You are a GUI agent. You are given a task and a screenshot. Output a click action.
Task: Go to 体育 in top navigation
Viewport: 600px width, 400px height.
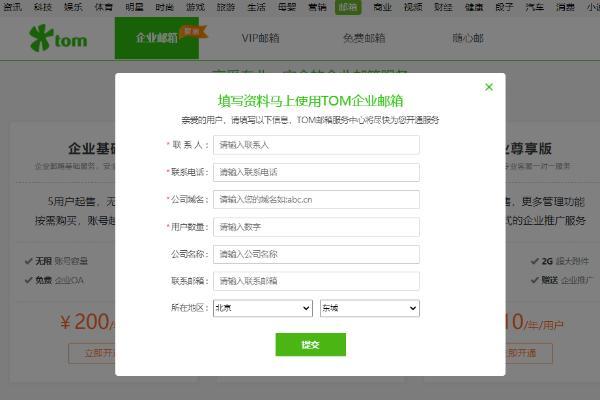coord(104,7)
